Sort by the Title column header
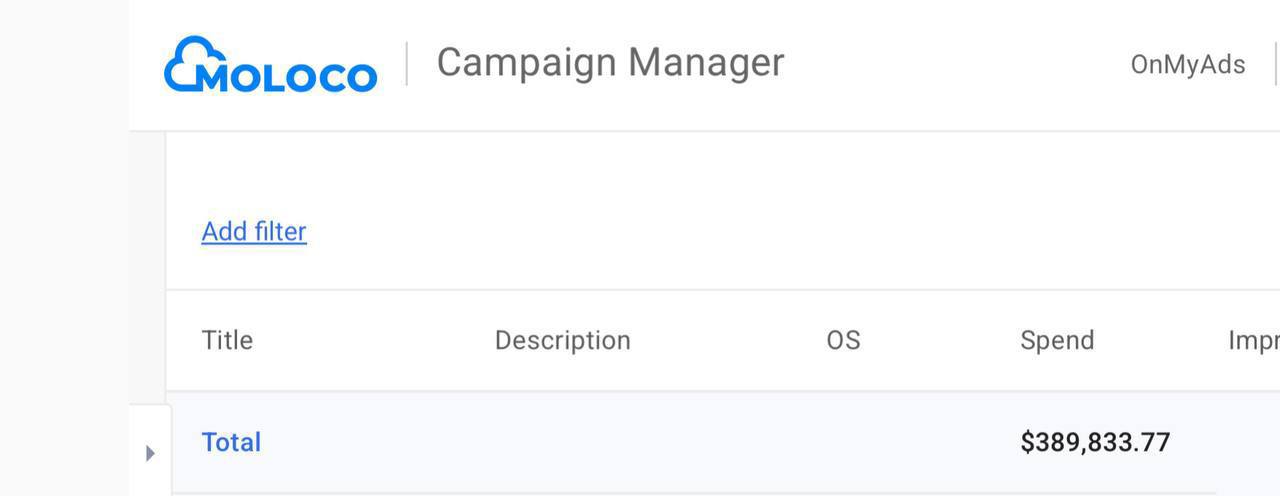 click(227, 340)
